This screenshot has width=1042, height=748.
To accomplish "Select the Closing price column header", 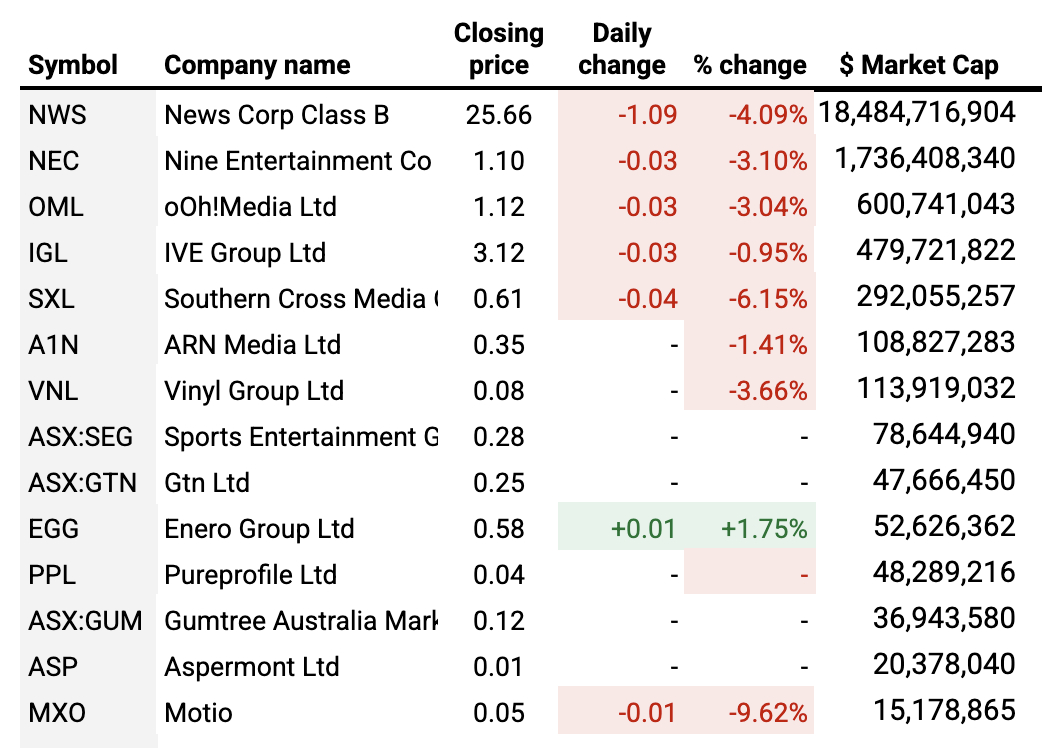I will [x=498, y=49].
